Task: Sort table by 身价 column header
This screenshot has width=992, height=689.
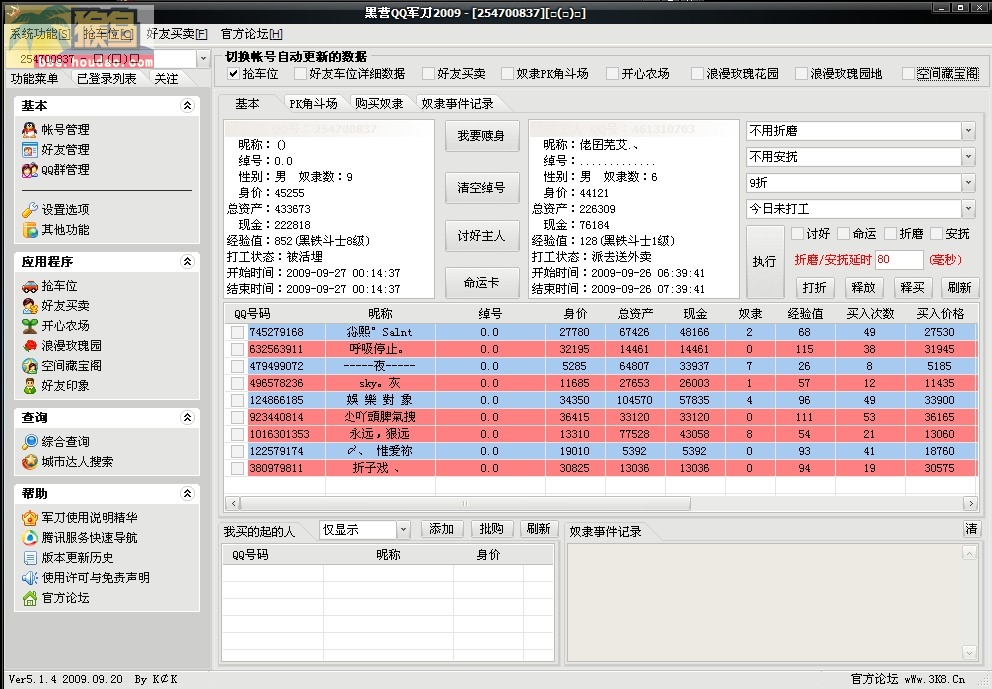Action: click(575, 314)
